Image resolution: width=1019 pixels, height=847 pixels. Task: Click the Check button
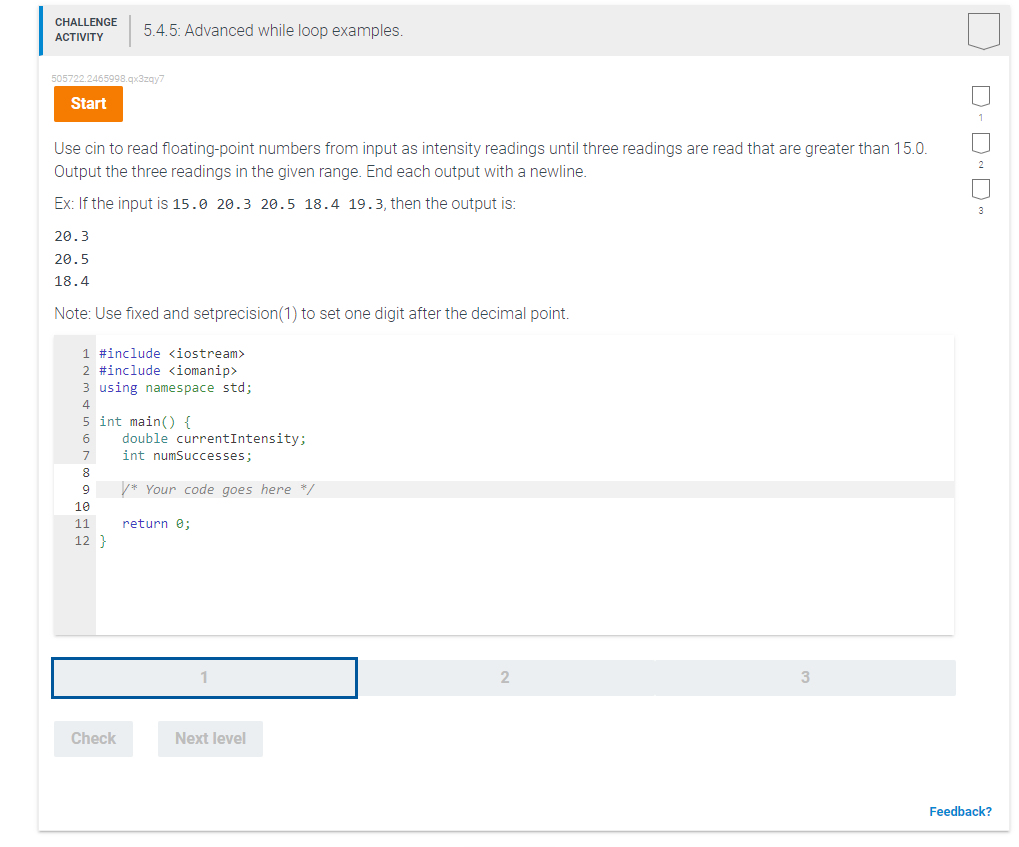[x=93, y=738]
